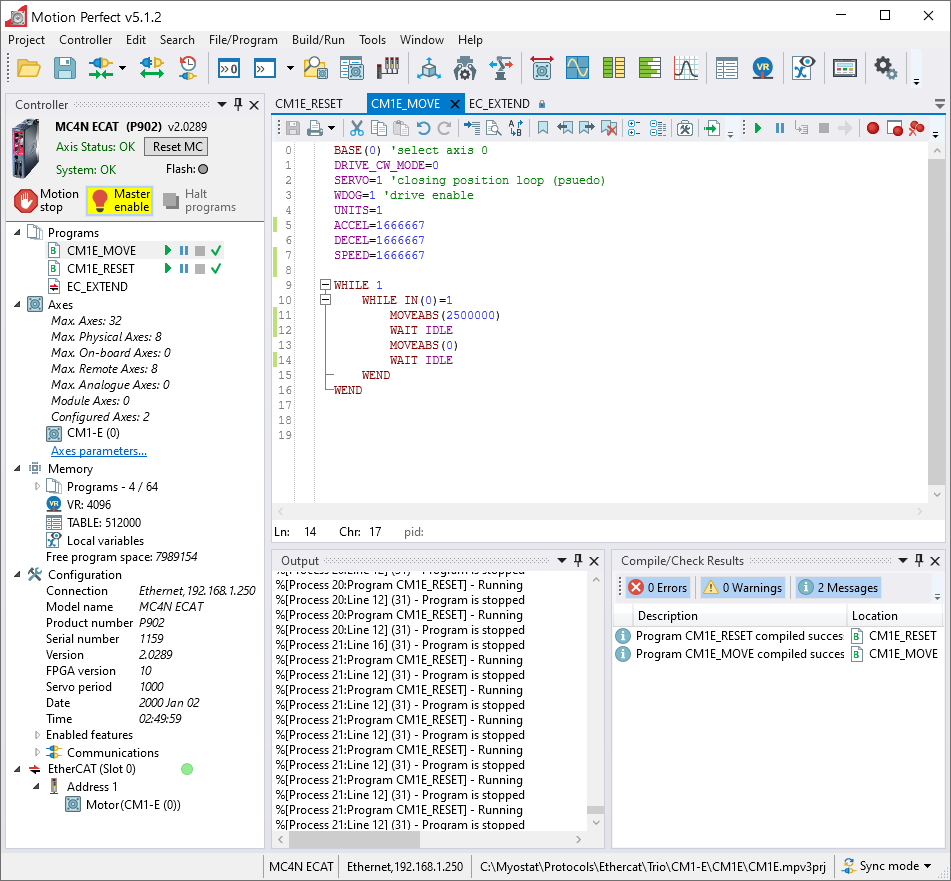This screenshot has height=881, width=951.
Task: Click the red breakpoint dot in editor toolbar
Action: click(873, 128)
